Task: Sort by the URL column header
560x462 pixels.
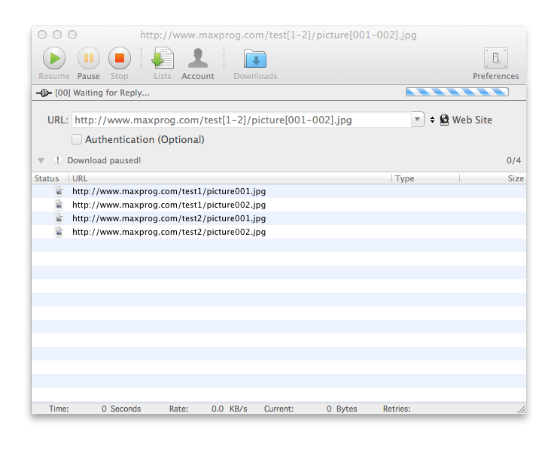Action: [x=230, y=179]
